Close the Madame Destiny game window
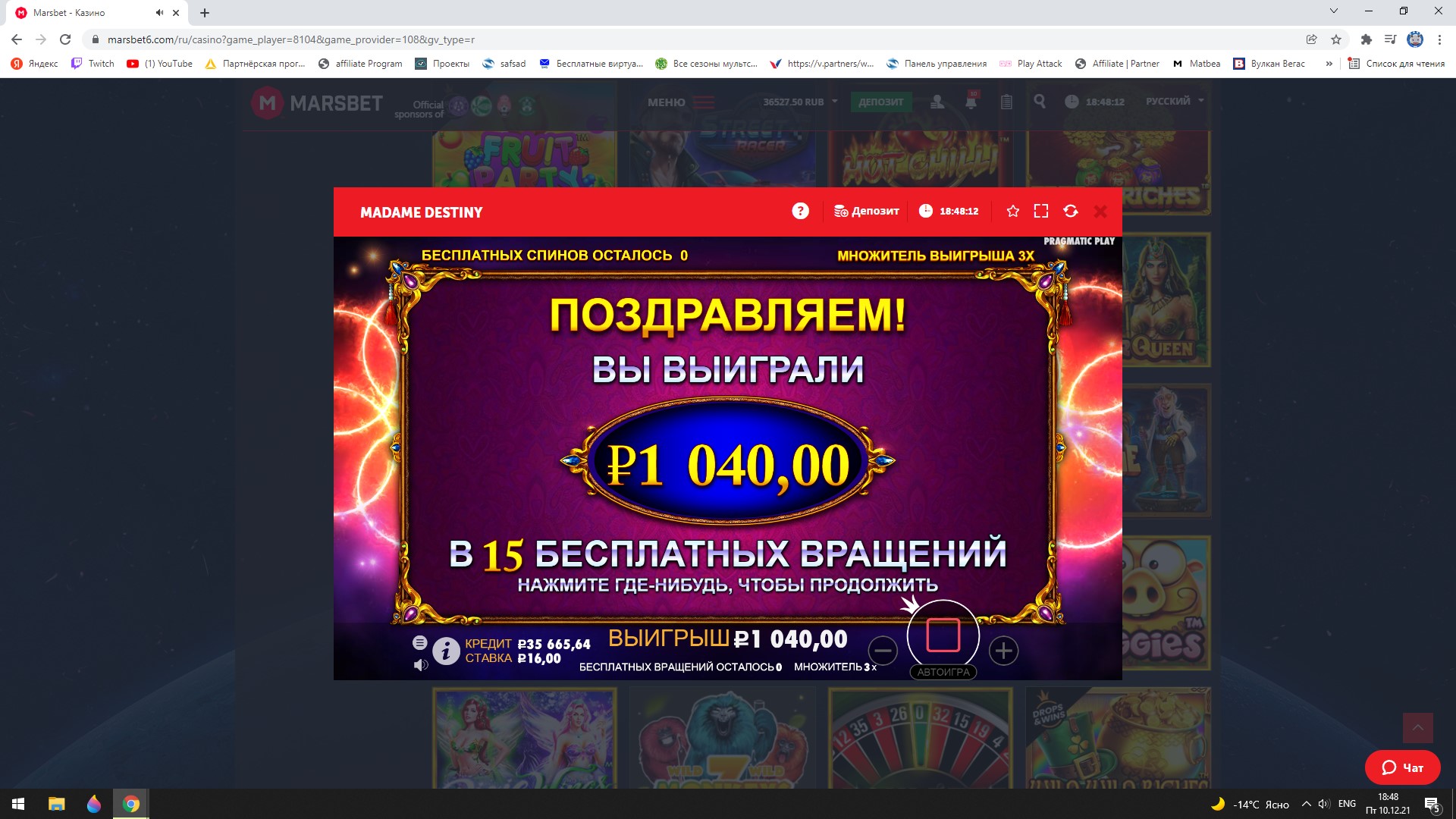 pyautogui.click(x=1100, y=212)
